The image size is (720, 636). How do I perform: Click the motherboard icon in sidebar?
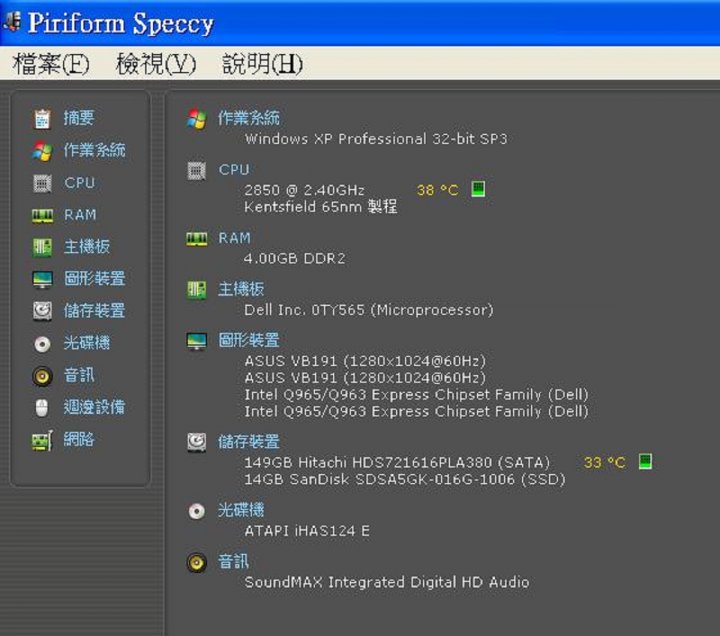pos(42,247)
